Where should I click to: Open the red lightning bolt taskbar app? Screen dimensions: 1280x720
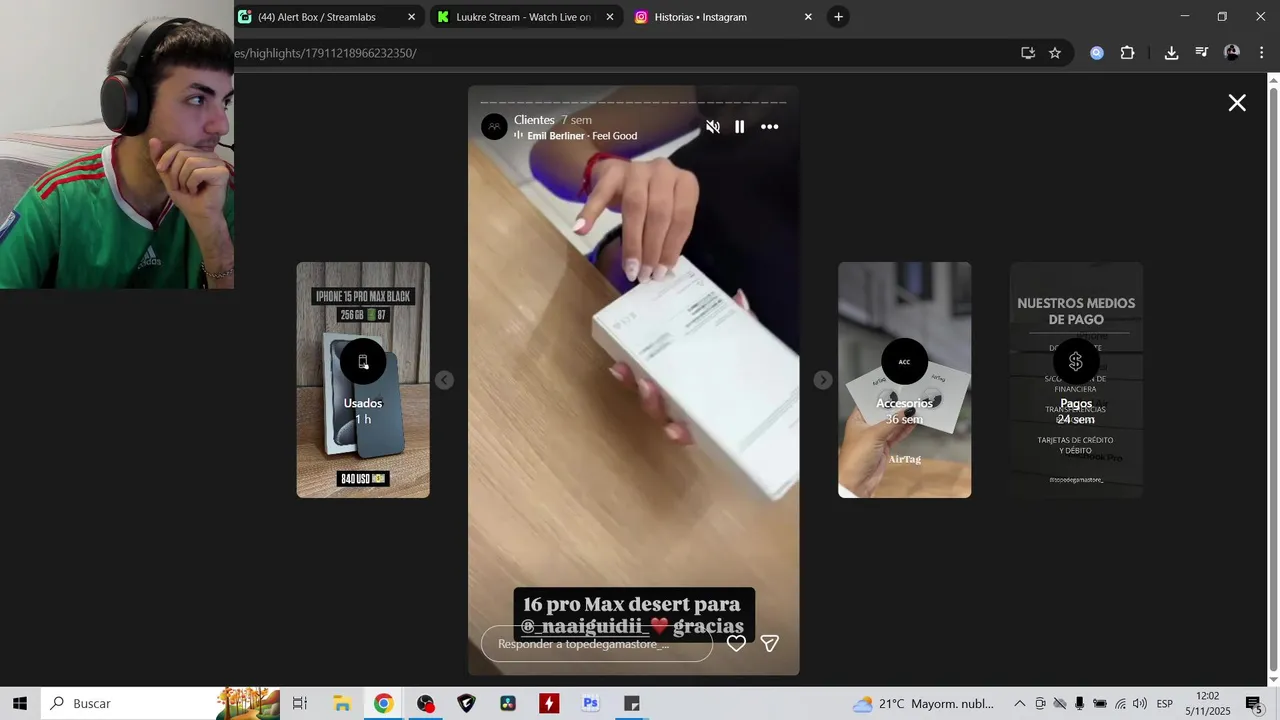pos(549,703)
